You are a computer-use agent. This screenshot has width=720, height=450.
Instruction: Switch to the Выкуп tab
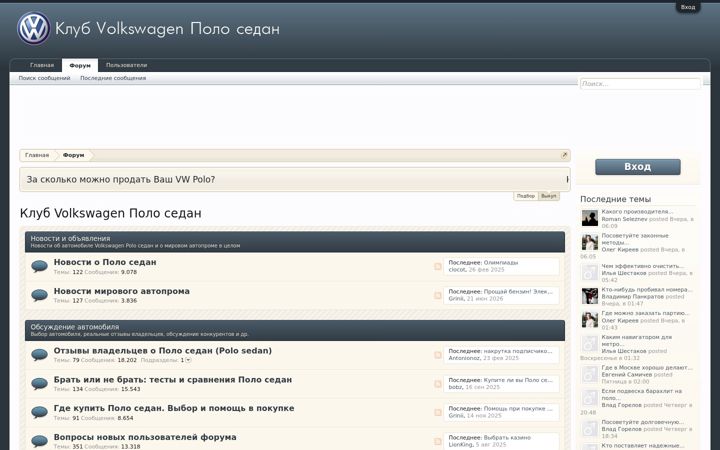(549, 196)
